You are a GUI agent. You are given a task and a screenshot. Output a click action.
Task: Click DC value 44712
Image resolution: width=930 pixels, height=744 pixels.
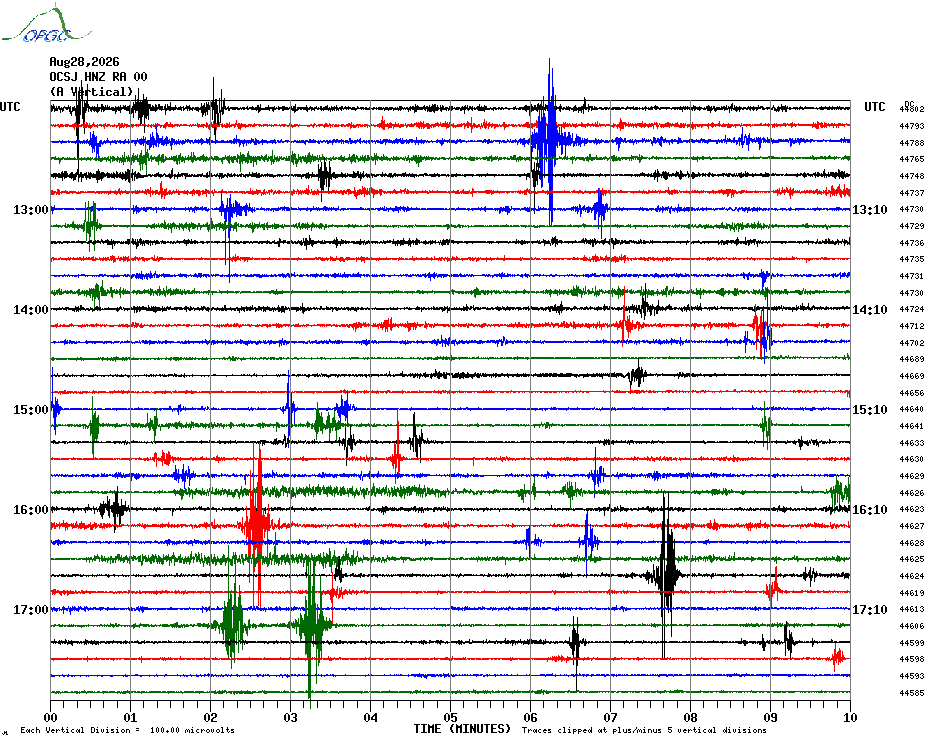tap(912, 326)
